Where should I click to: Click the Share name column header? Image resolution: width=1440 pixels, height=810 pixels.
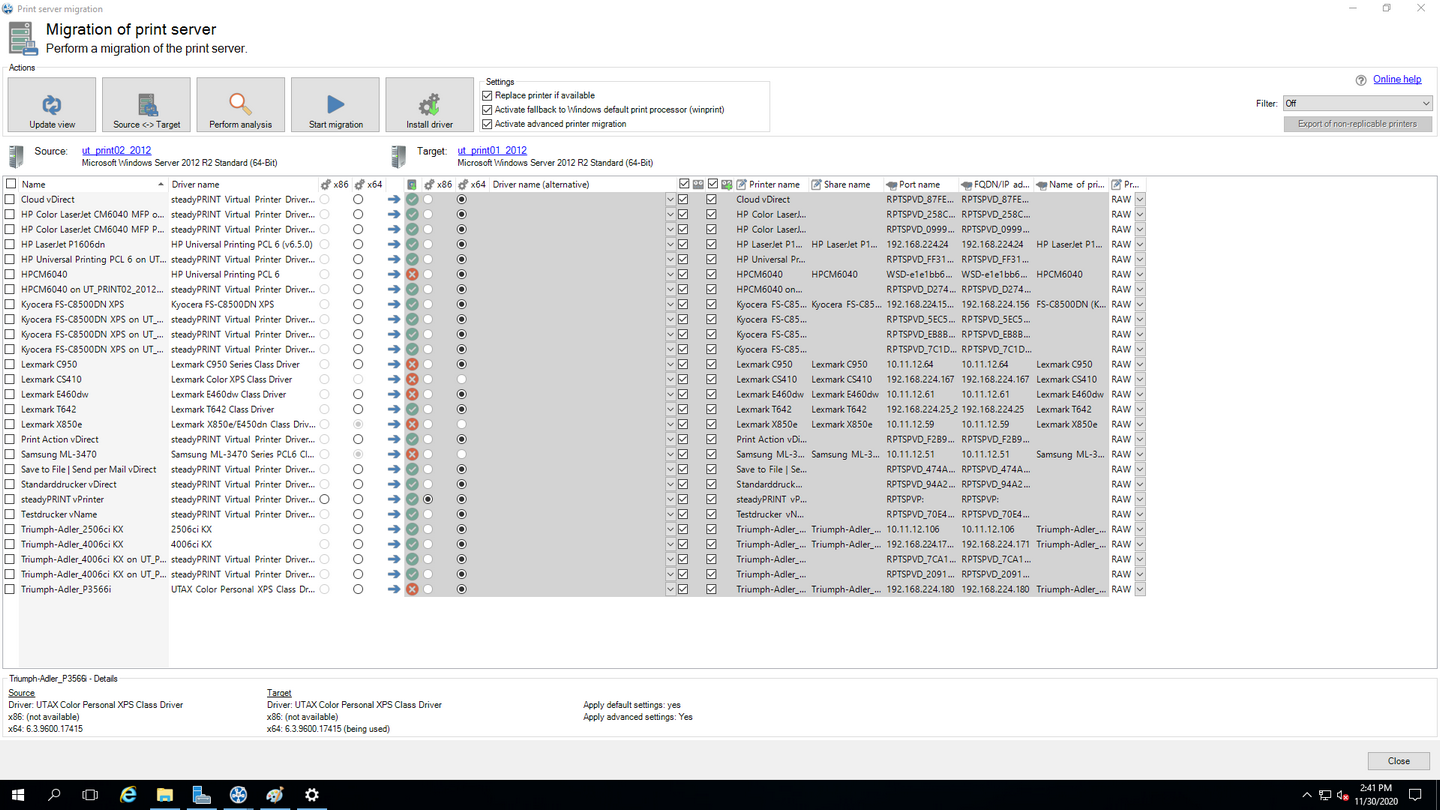click(846, 184)
